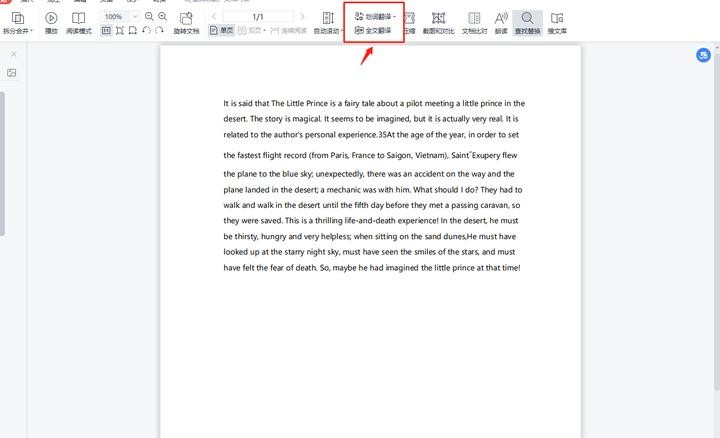Switch to 阅读模式 reading mode
The width and height of the screenshot is (720, 438).
(x=78, y=22)
